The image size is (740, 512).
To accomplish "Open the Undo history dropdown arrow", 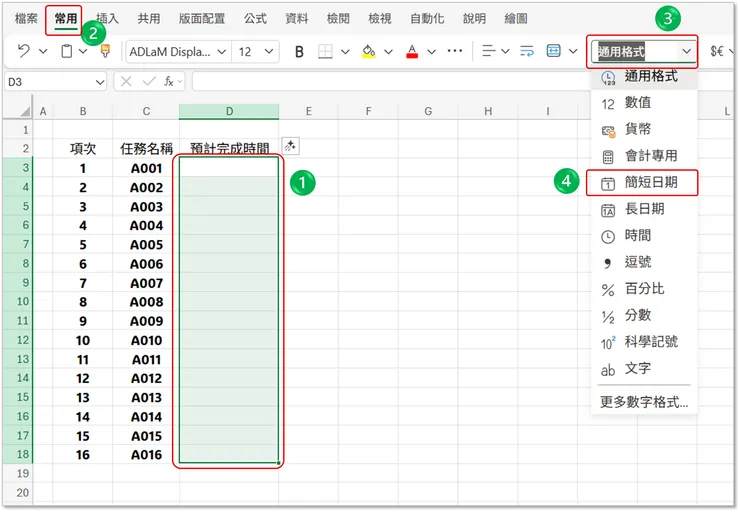I will click(x=43, y=51).
